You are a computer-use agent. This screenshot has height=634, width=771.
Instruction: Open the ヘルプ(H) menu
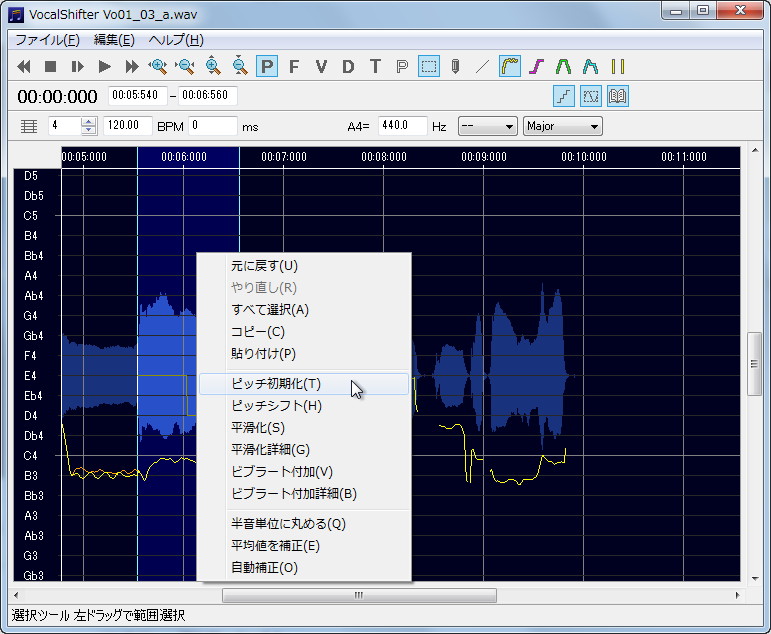click(x=176, y=40)
